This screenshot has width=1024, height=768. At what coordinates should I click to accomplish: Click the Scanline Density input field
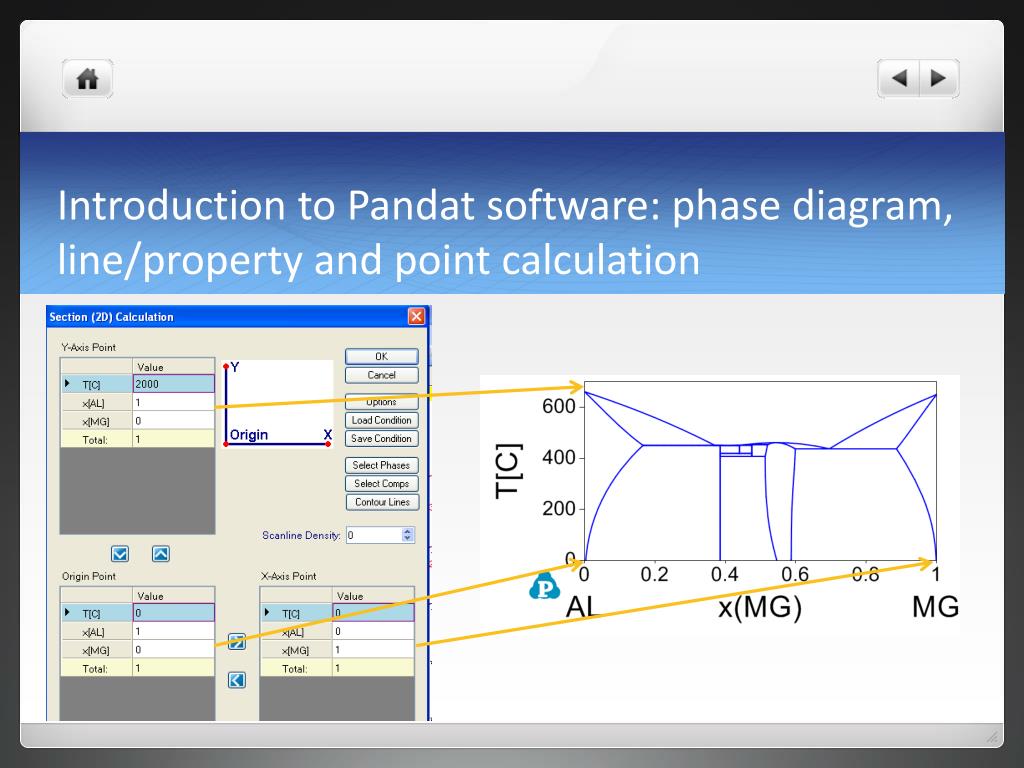click(374, 535)
